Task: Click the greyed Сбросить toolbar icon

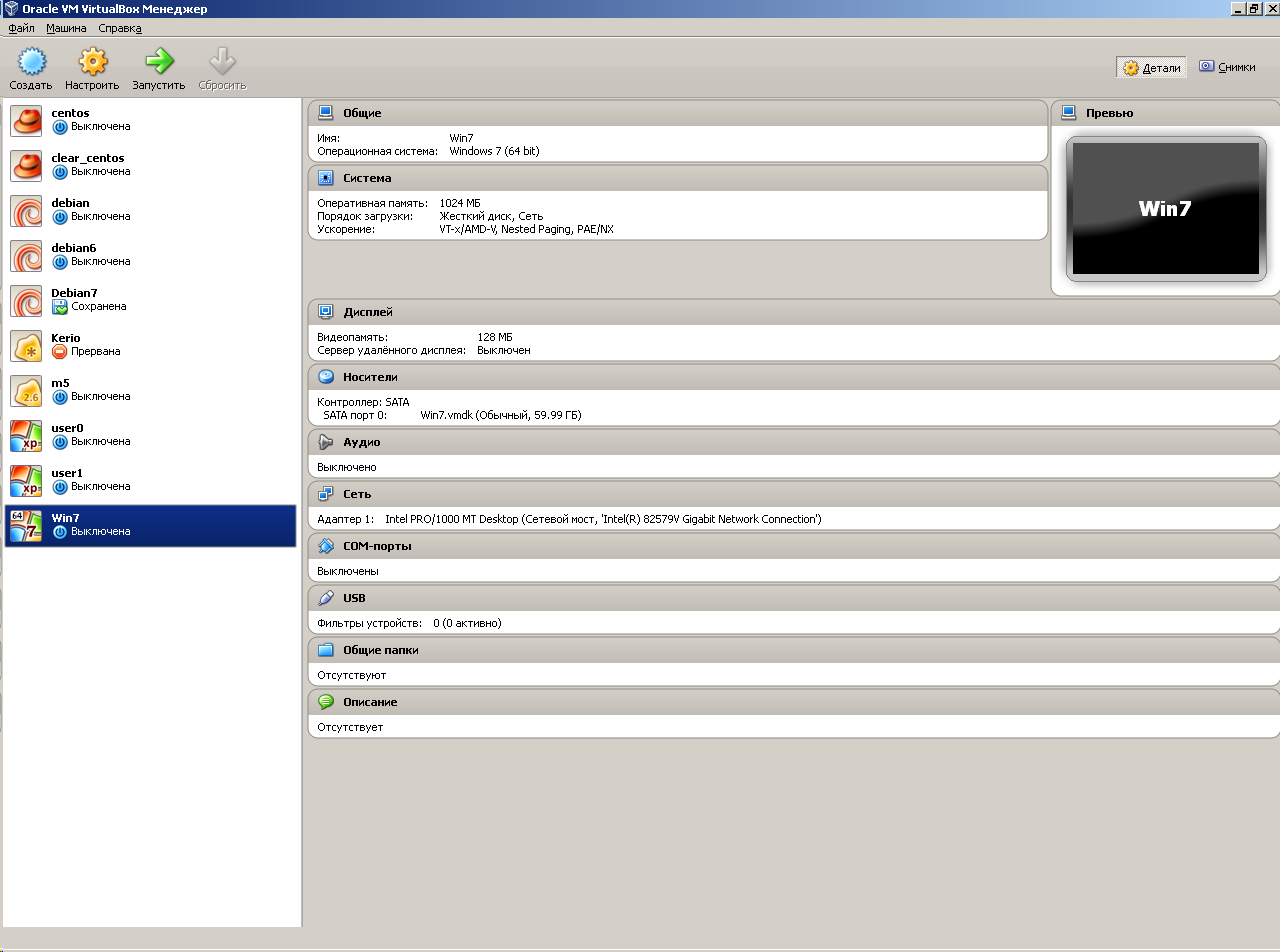Action: point(222,62)
